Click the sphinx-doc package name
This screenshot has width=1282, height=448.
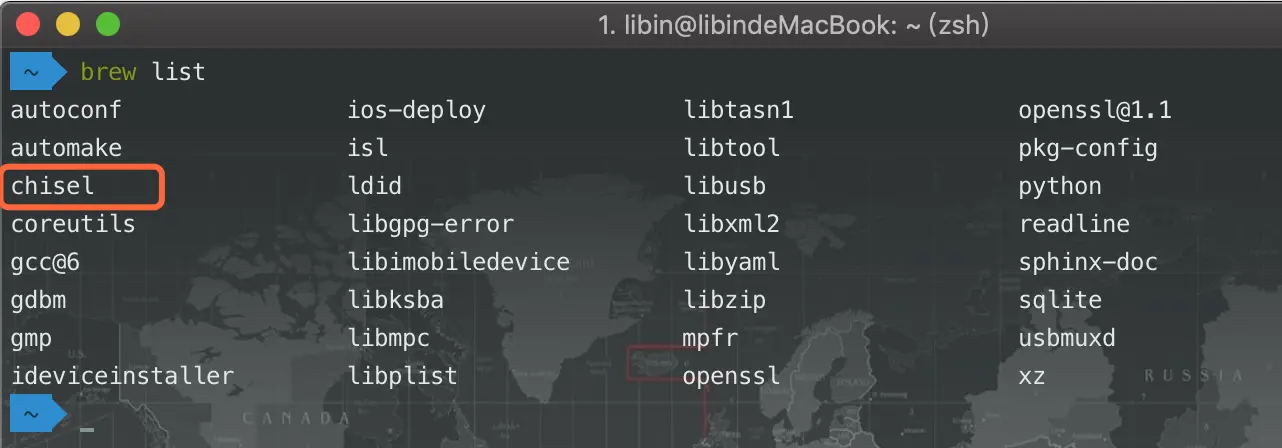(1088, 262)
